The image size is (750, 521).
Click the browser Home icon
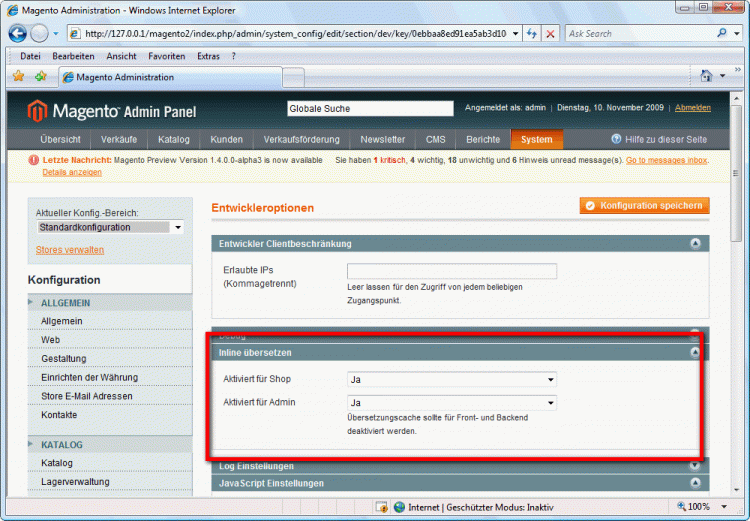click(x=707, y=76)
